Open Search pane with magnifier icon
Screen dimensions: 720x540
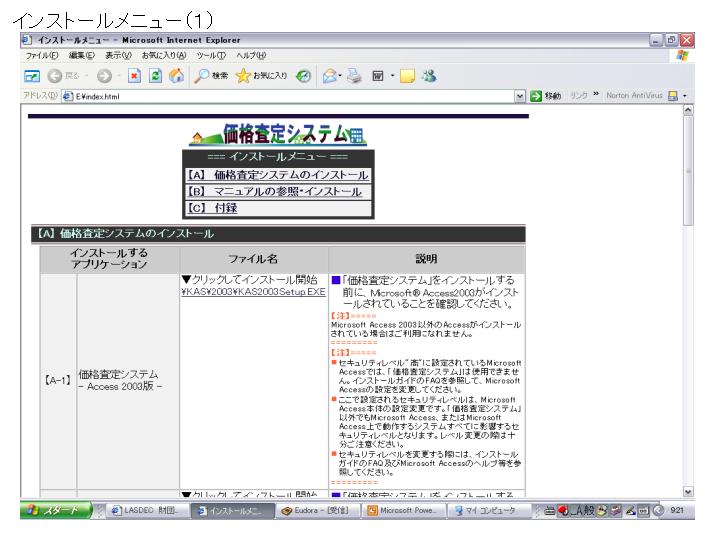point(202,76)
